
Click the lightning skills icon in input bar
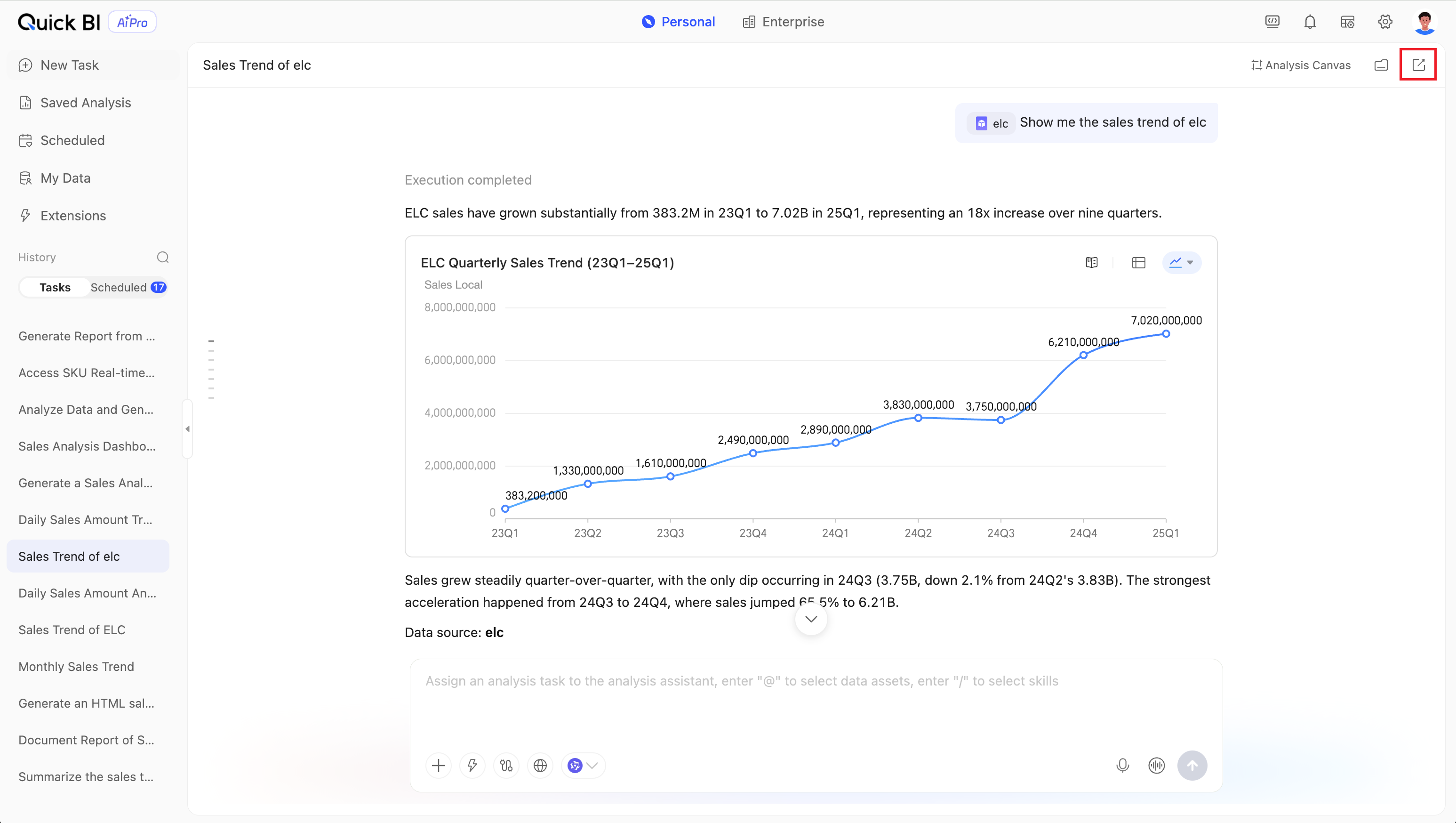472,766
